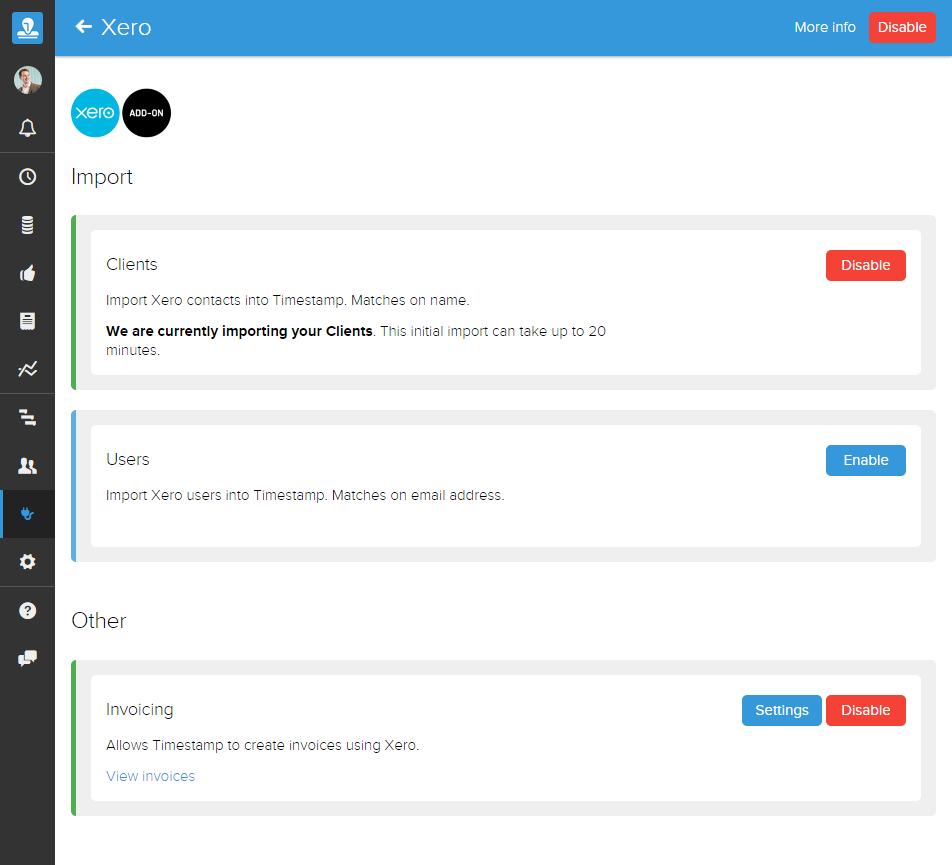952x865 pixels.
Task: Click the Other section heading
Action: point(99,621)
